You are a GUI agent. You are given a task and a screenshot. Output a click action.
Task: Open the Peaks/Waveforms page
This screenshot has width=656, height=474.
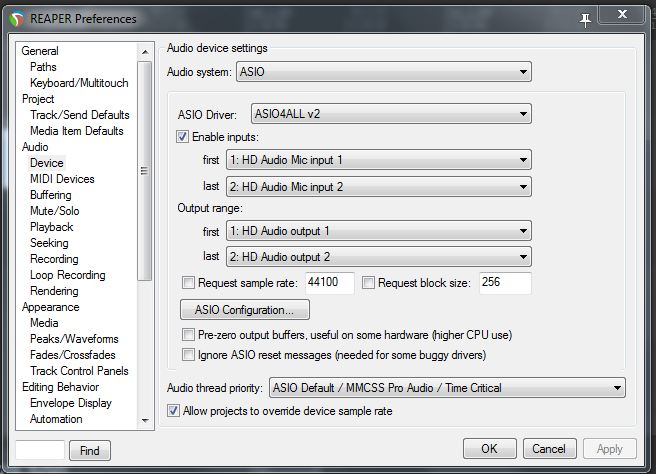[74, 339]
